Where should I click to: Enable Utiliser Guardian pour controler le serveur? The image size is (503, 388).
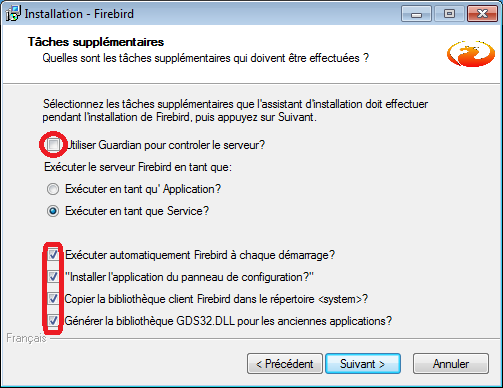[53, 145]
